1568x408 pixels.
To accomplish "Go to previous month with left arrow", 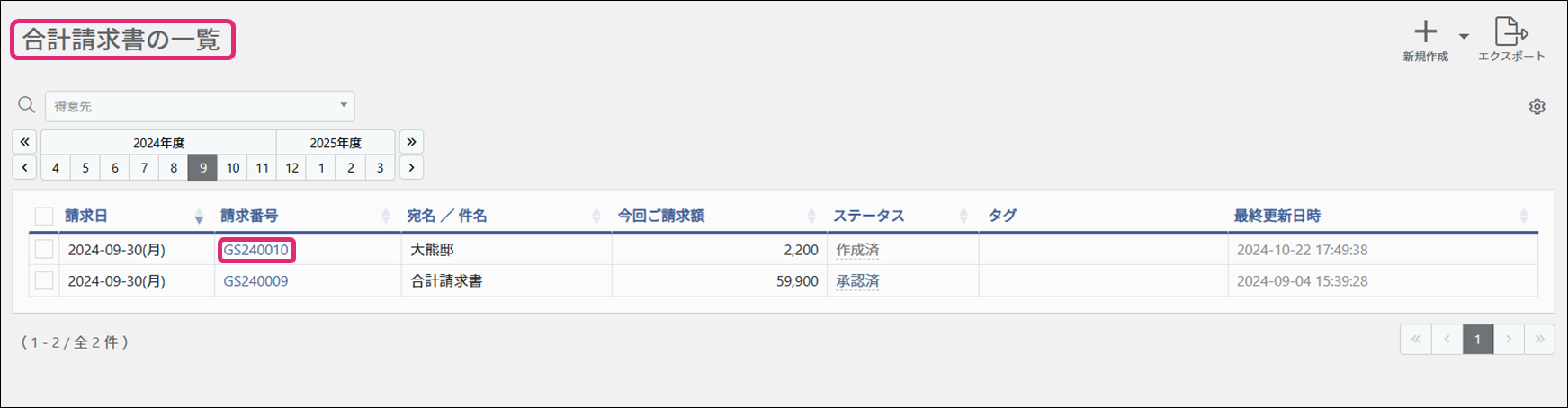I will (x=24, y=167).
